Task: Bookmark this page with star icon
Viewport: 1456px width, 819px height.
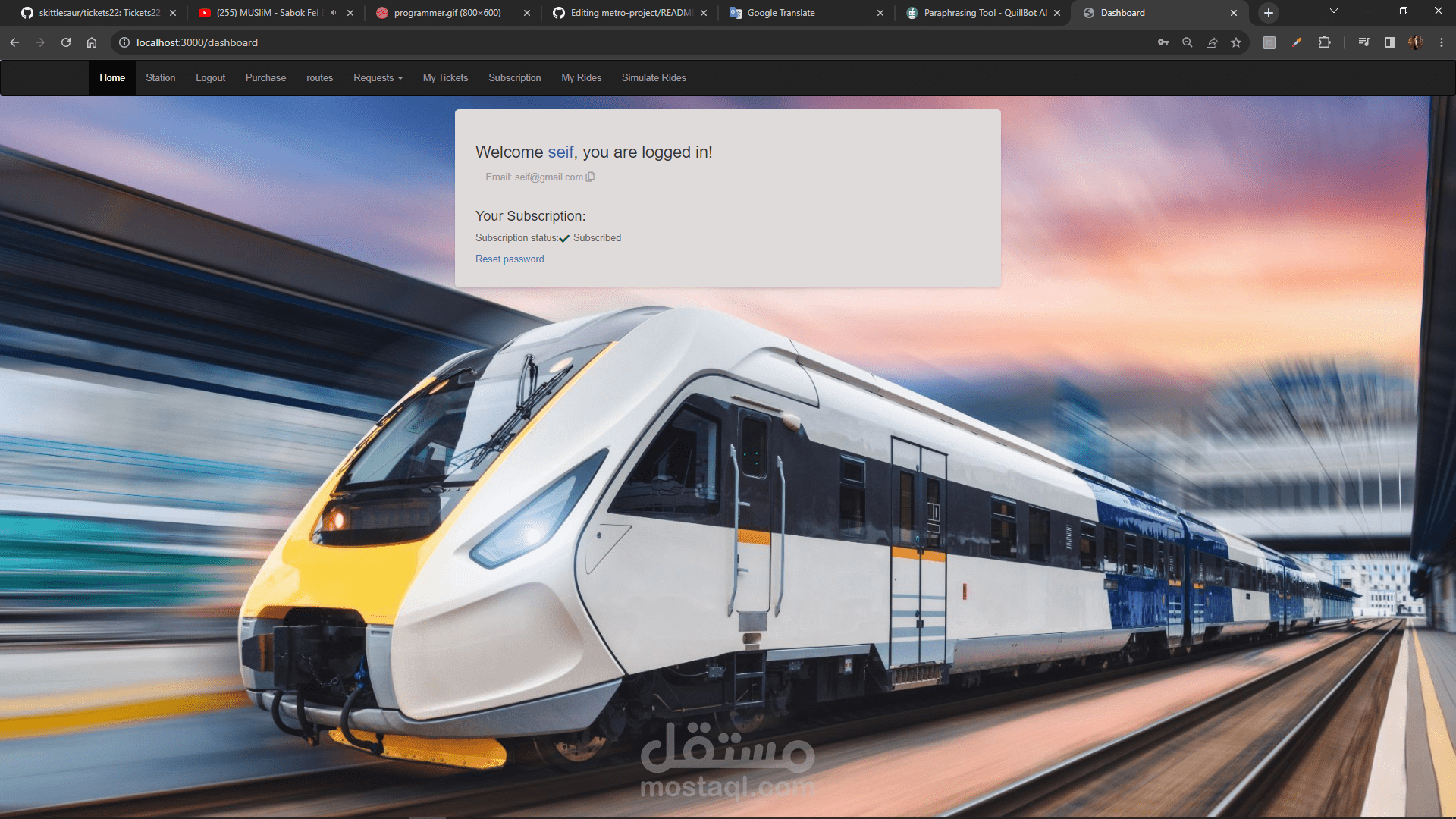Action: 1236,42
